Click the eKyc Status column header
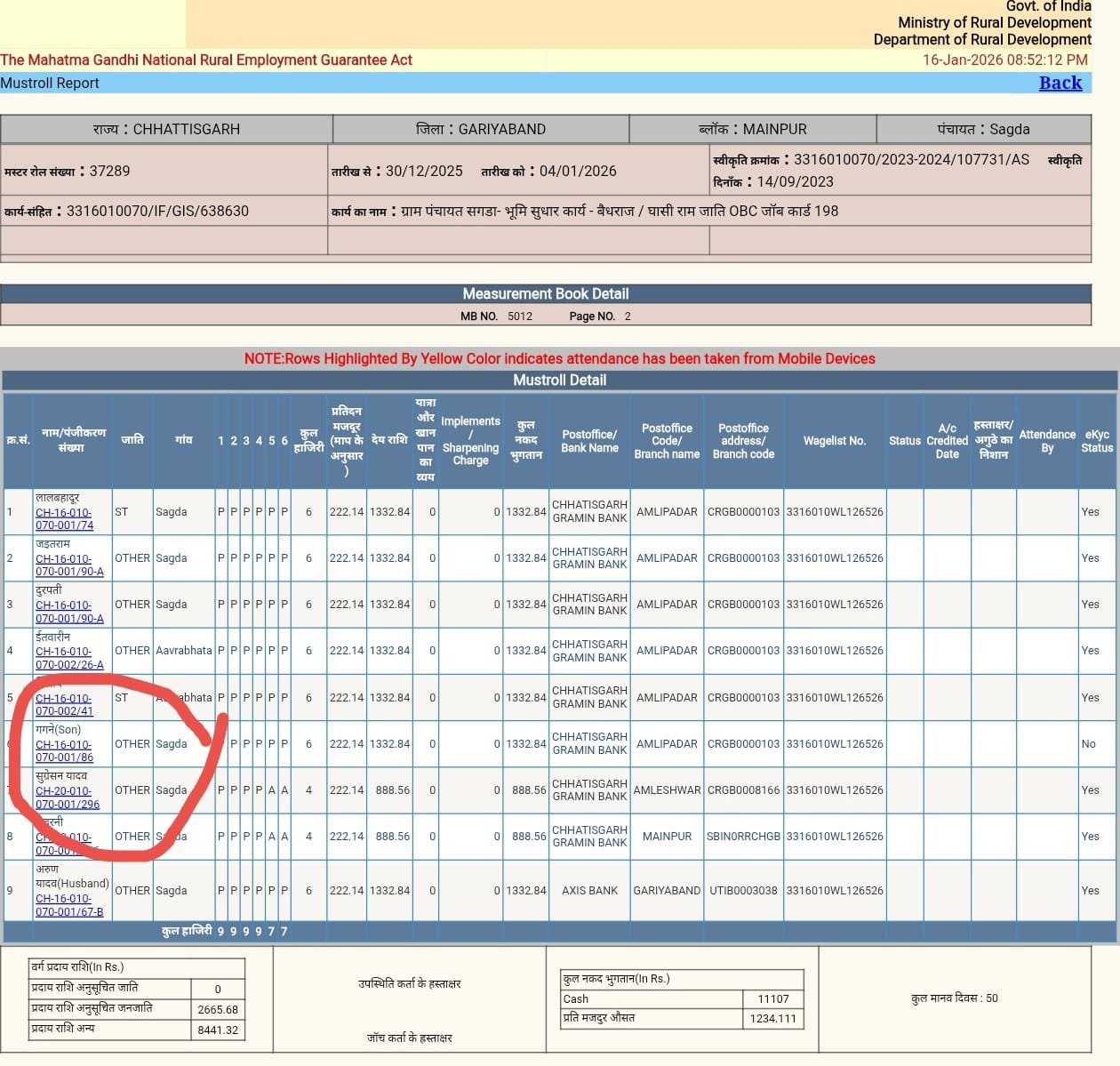Viewport: 1120px width, 1066px height. [1096, 440]
